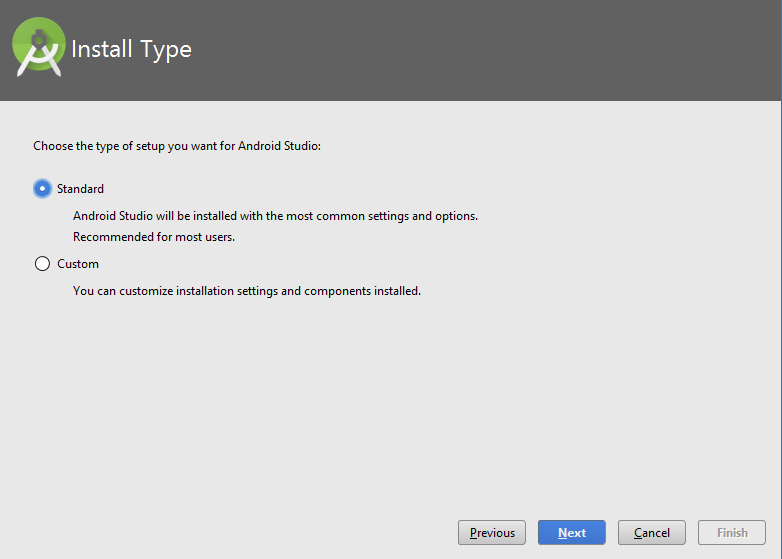This screenshot has width=782, height=559.
Task: Select the Standard install type radio button
Action: (x=42, y=189)
